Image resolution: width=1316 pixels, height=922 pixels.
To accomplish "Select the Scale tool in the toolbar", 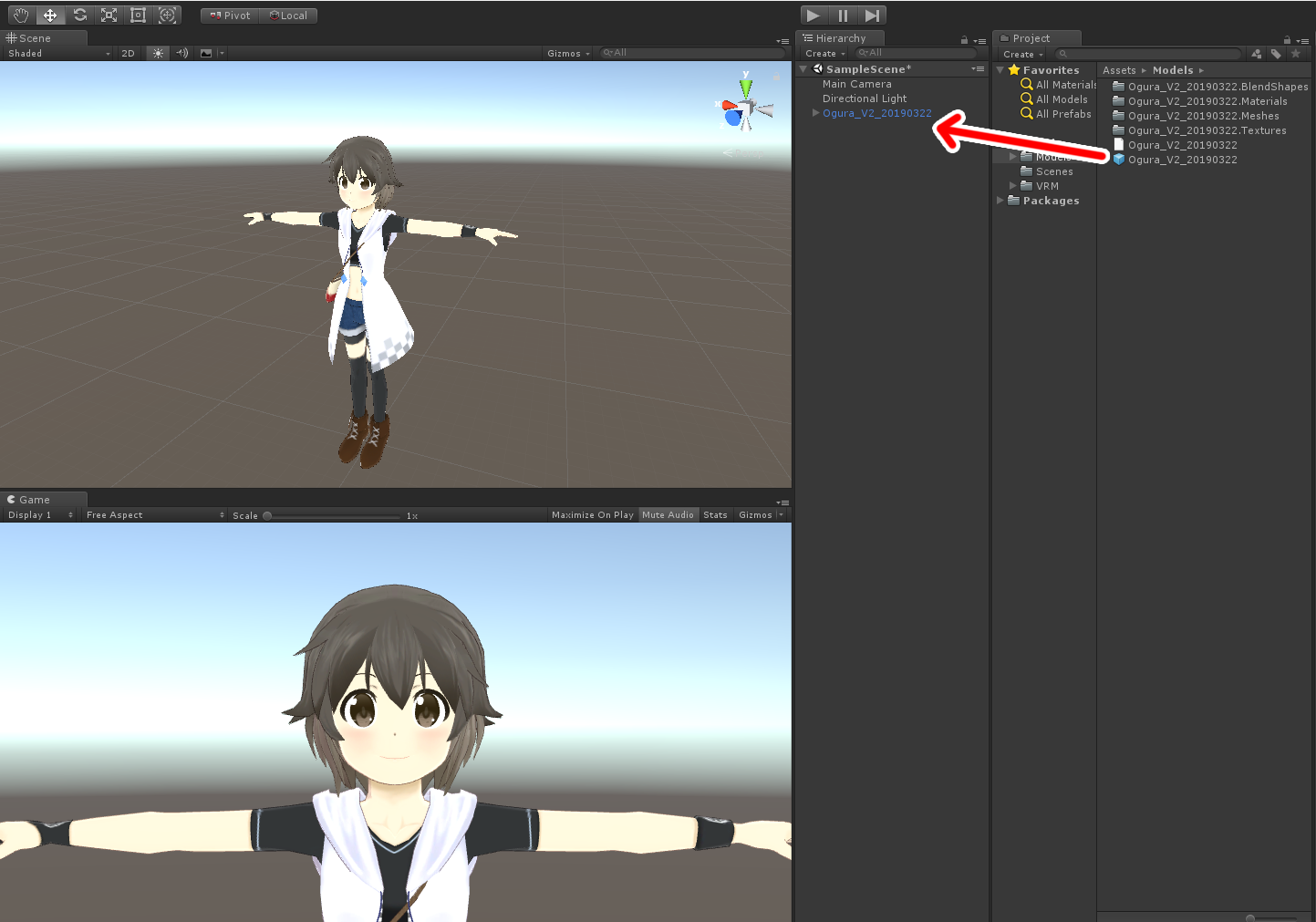I will (109, 16).
